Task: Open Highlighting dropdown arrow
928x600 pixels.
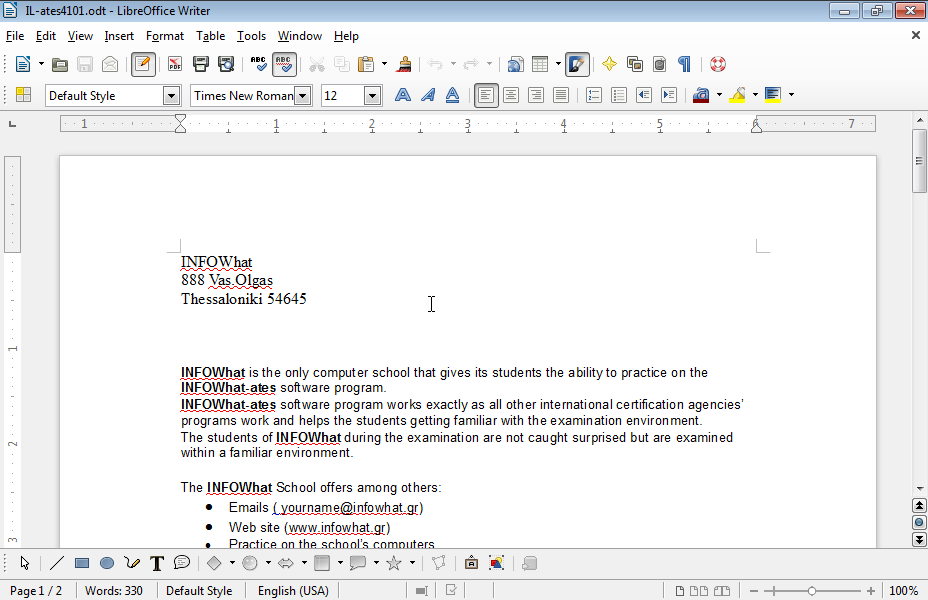Action: tap(755, 95)
